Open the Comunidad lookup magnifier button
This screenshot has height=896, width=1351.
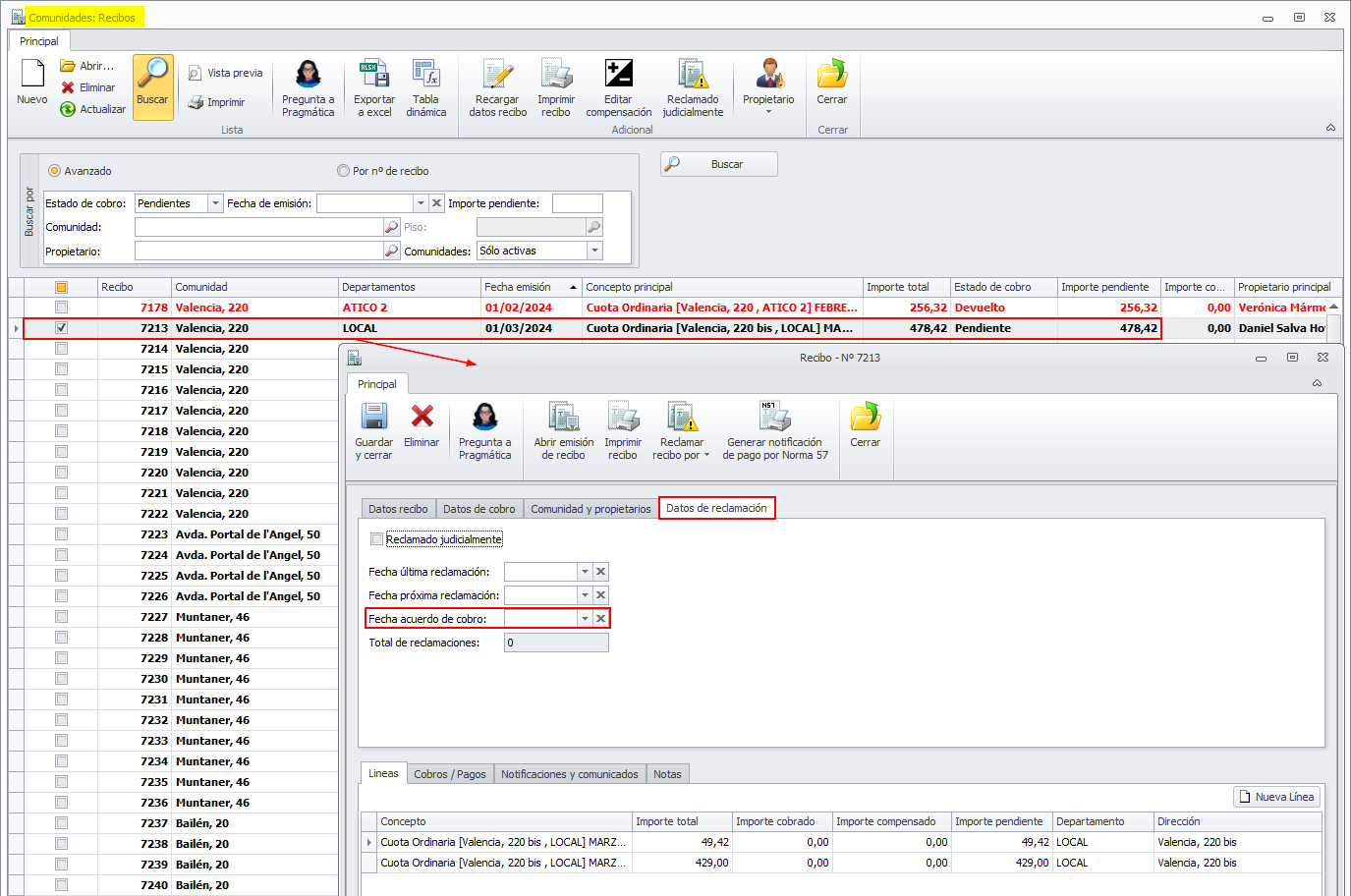pos(392,227)
